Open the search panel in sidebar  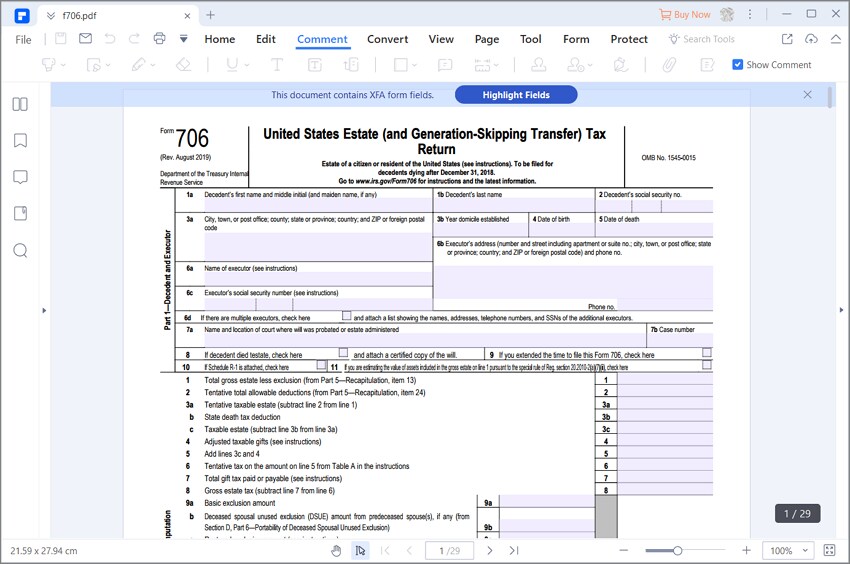(x=20, y=251)
